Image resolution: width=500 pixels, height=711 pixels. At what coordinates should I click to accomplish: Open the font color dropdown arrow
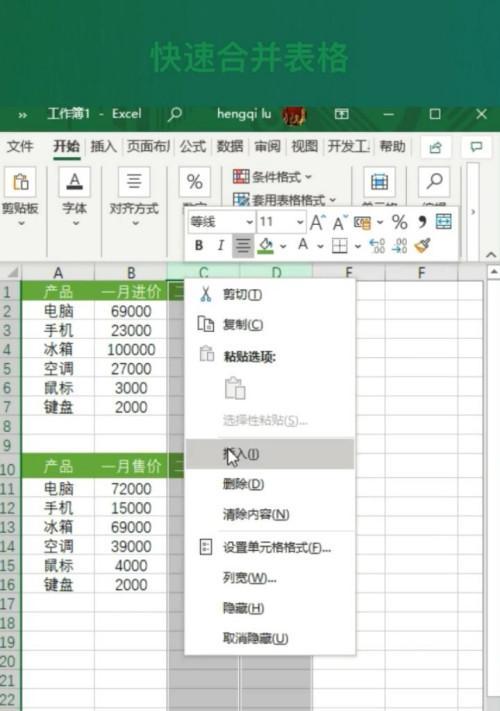click(320, 246)
